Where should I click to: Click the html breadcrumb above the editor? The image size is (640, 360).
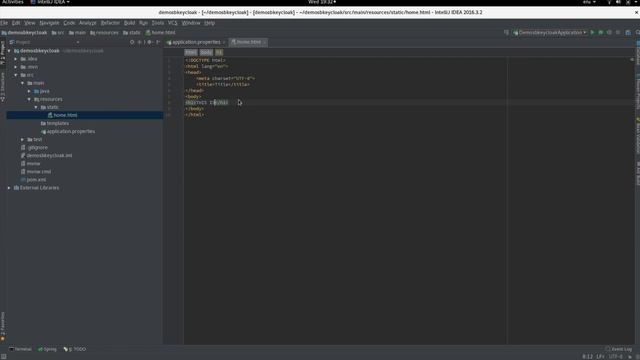(191, 53)
